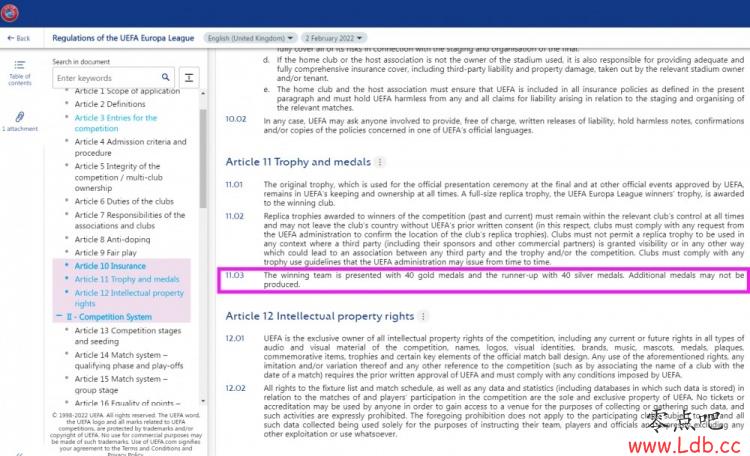The image size is (750, 456).
Task: Jump to Article 10 Insurance
Action: click(x=110, y=266)
